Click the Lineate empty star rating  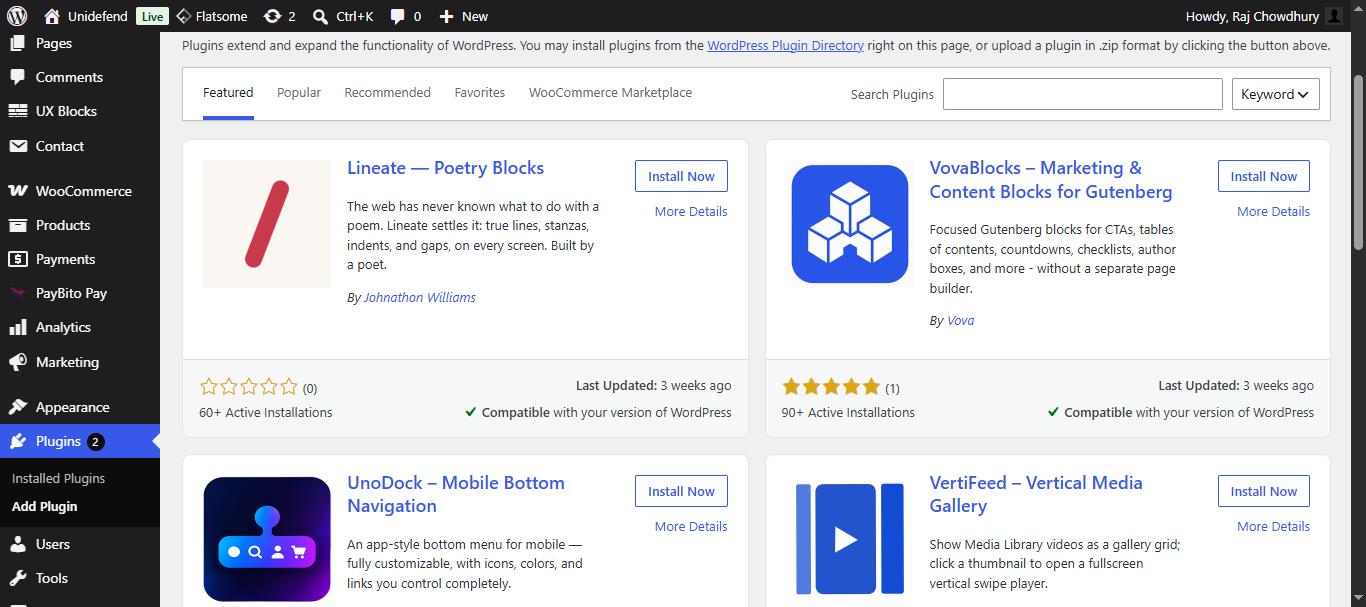click(249, 387)
